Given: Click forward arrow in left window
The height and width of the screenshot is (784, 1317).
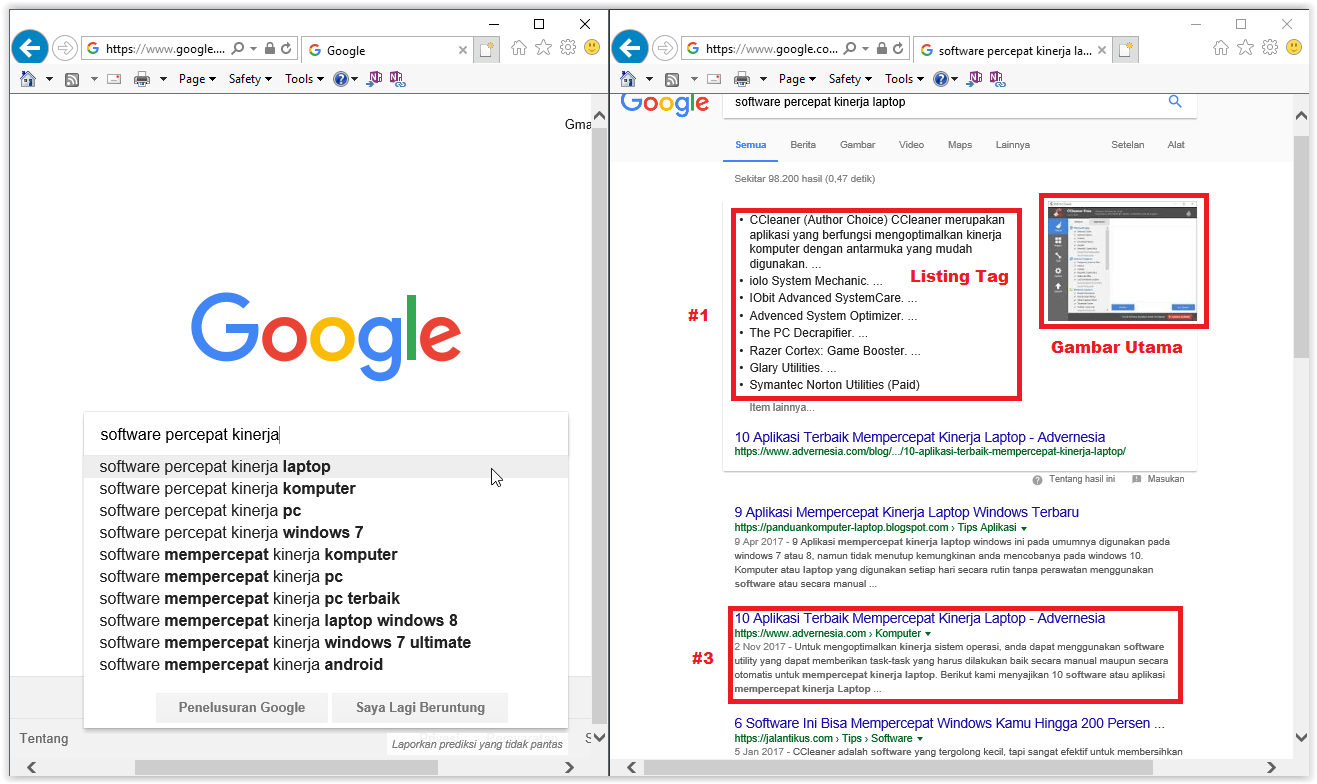Looking at the screenshot, I should [x=65, y=47].
